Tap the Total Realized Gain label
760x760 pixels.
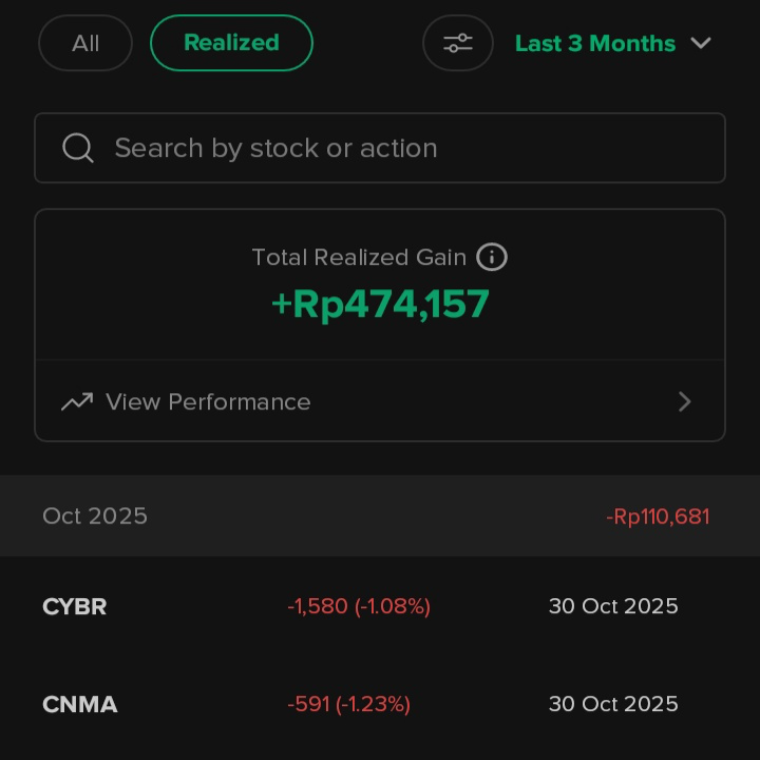[x=359, y=257]
